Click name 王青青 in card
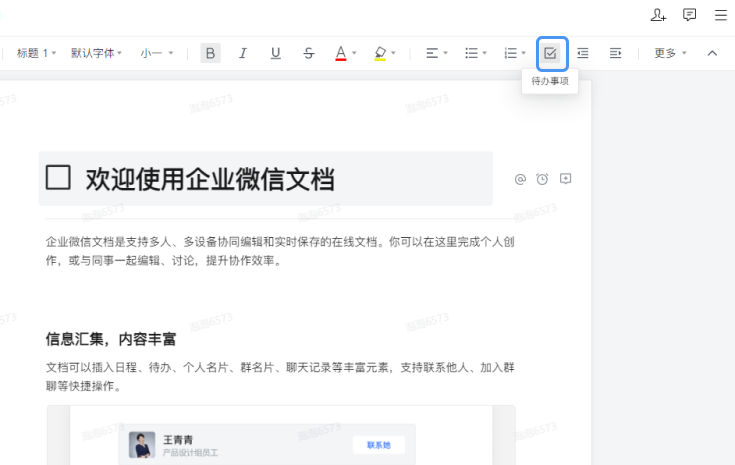The width and height of the screenshot is (735, 465). pyautogui.click(x=178, y=440)
